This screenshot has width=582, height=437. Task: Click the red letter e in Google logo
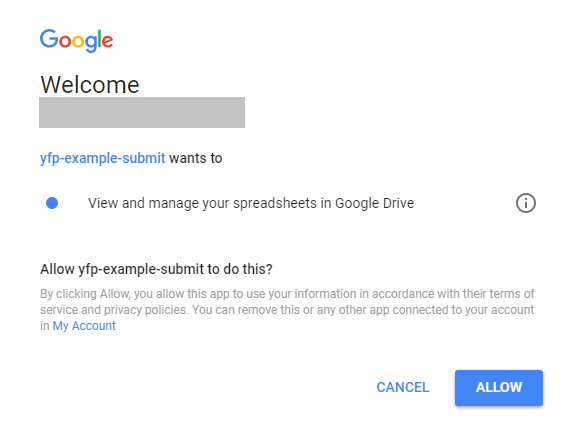[107, 42]
